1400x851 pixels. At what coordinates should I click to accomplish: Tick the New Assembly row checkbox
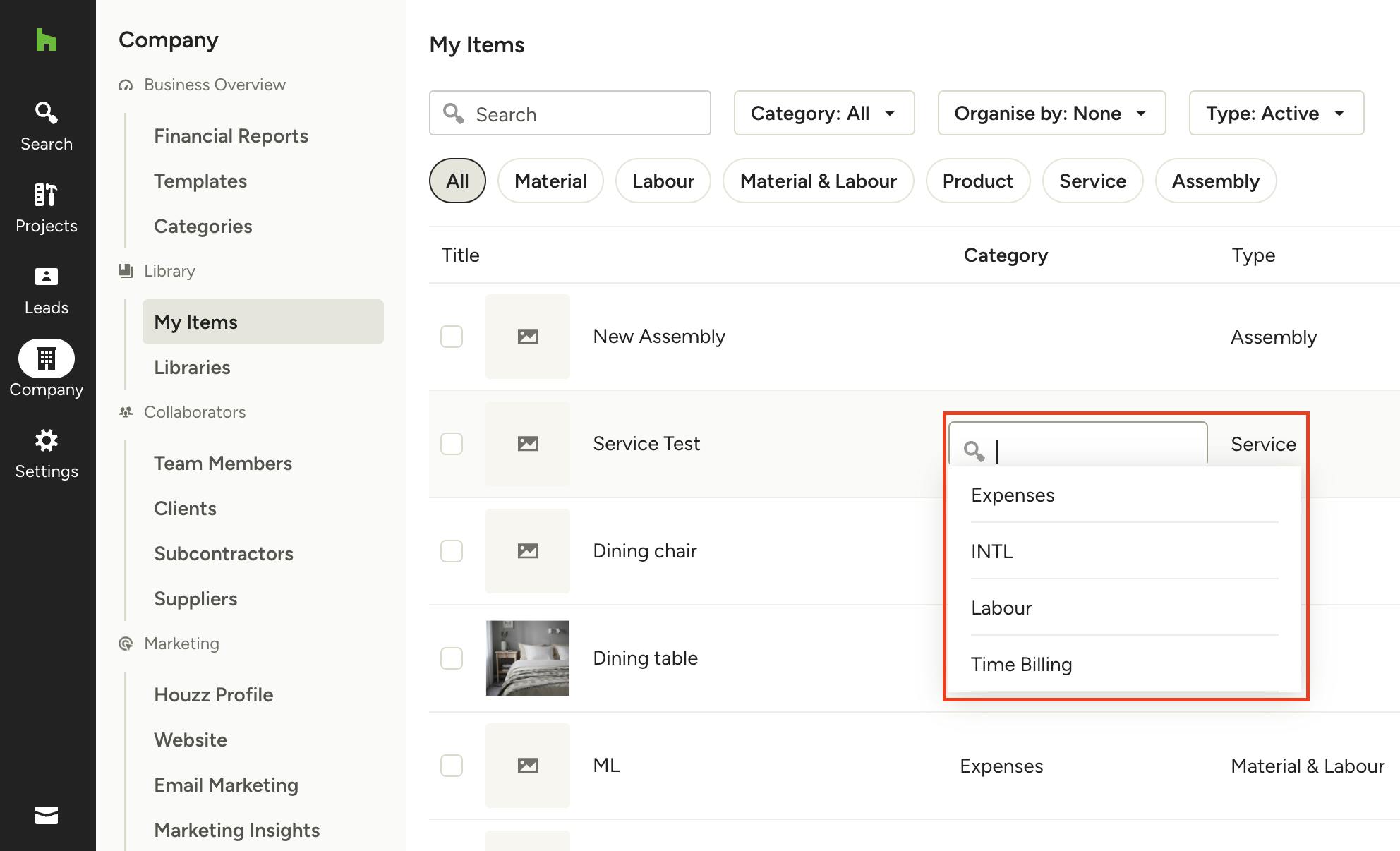click(452, 337)
